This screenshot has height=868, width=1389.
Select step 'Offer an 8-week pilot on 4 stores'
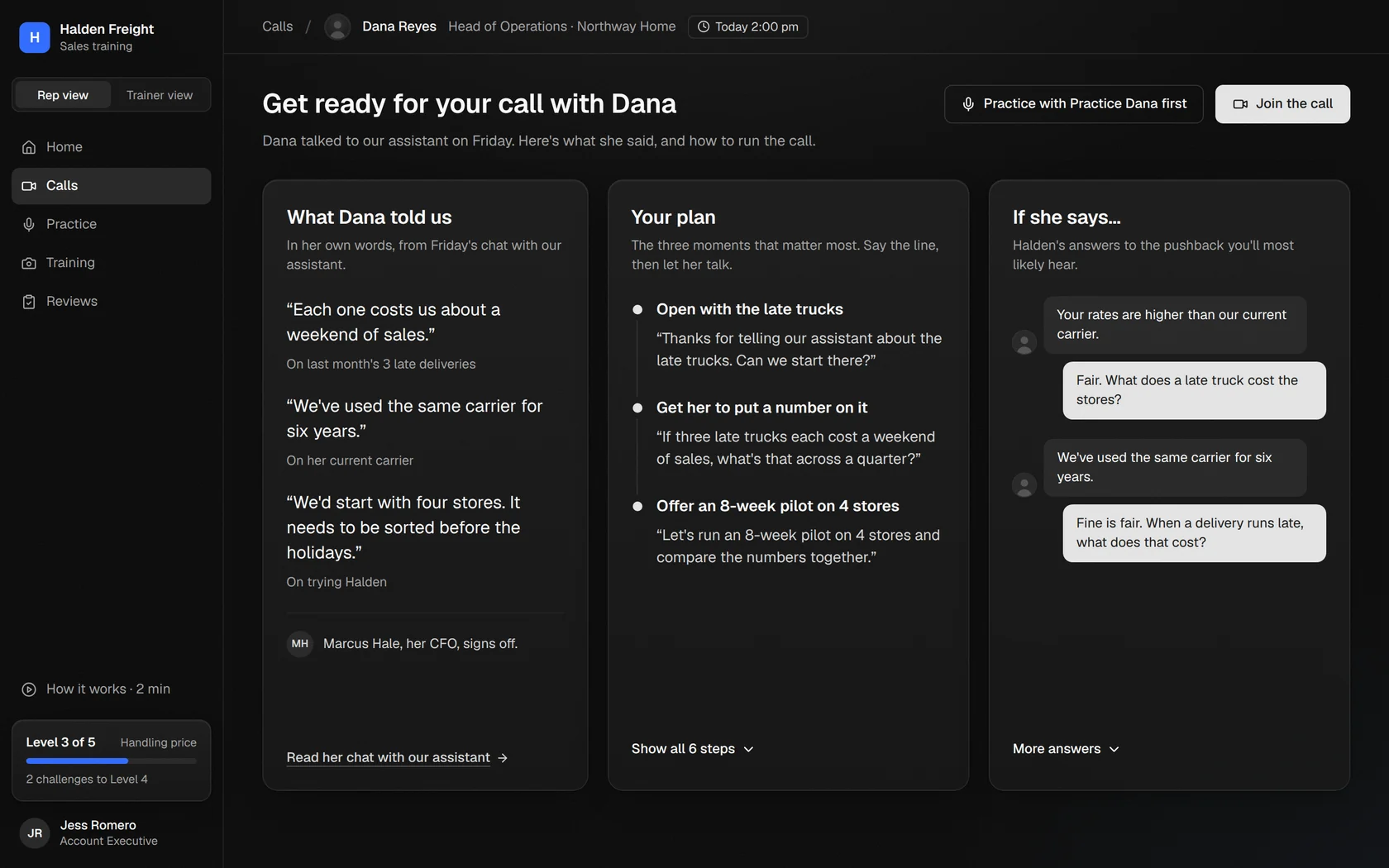(x=778, y=506)
